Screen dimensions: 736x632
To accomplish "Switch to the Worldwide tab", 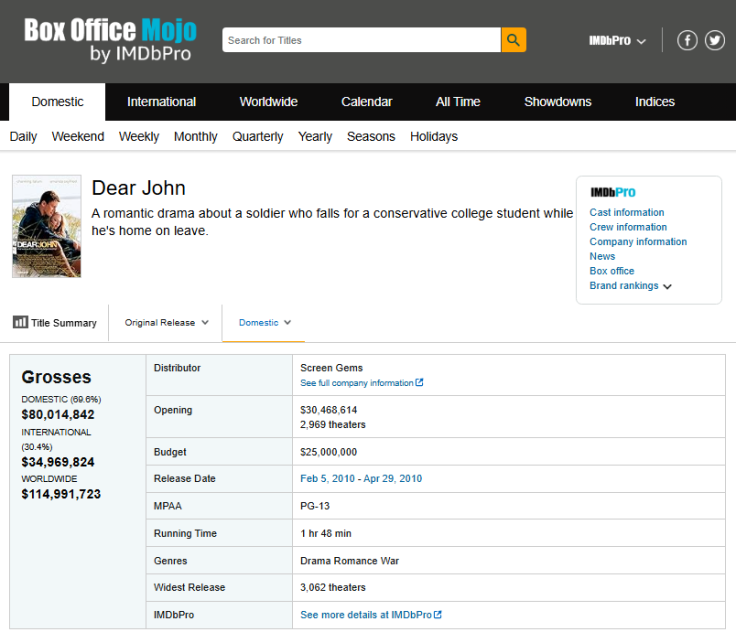I will click(268, 102).
